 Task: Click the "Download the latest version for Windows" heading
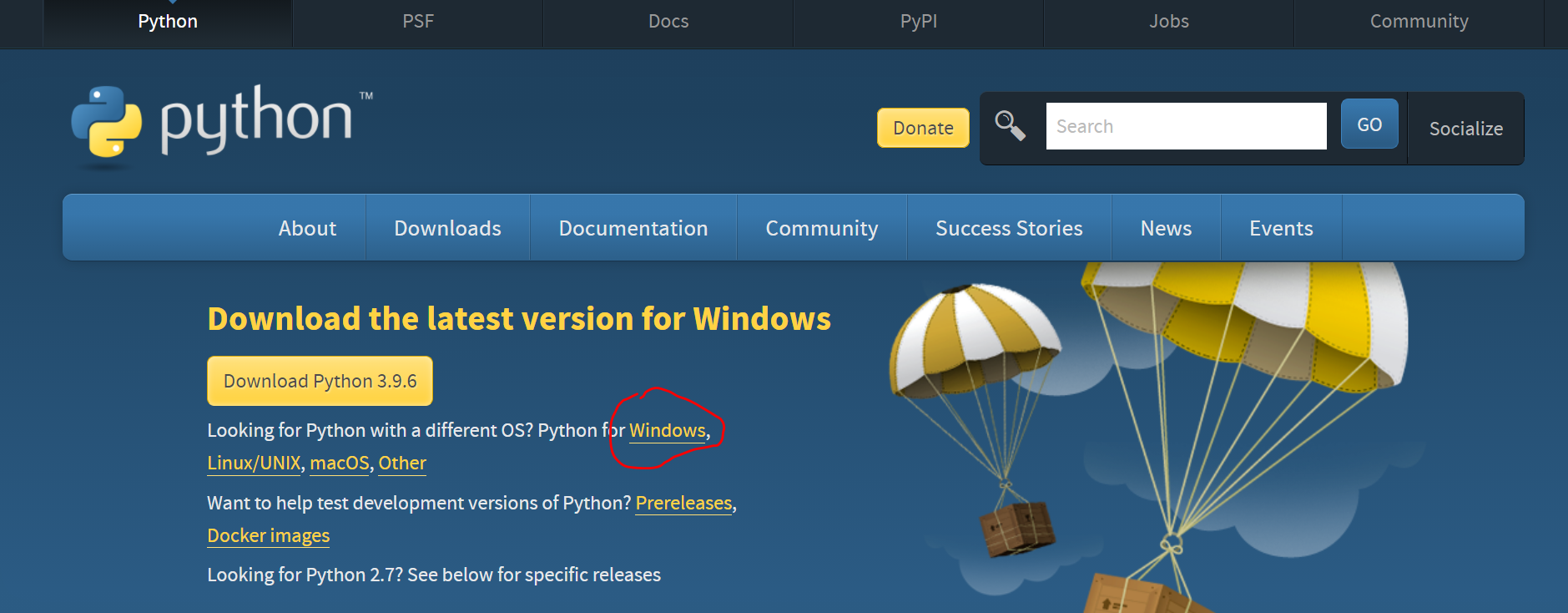519,319
